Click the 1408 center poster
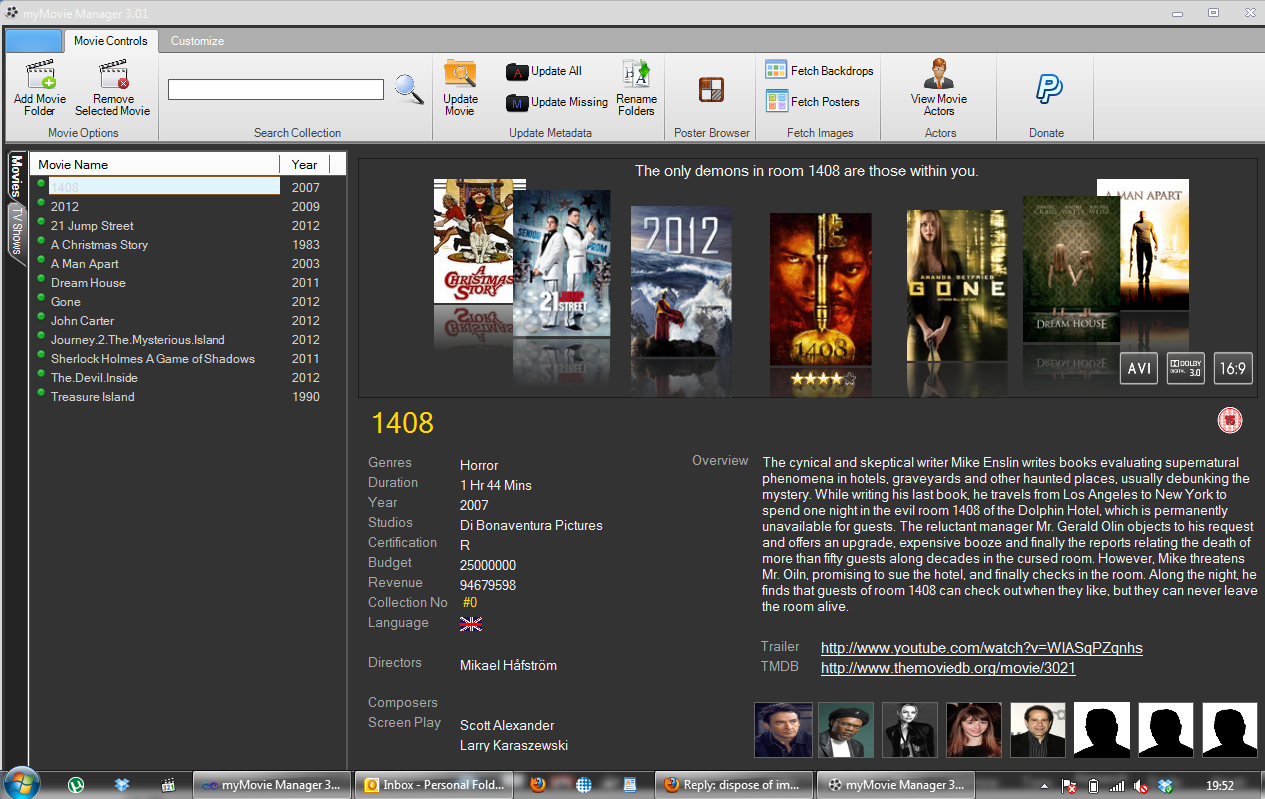Image resolution: width=1265 pixels, height=799 pixels. (x=821, y=289)
